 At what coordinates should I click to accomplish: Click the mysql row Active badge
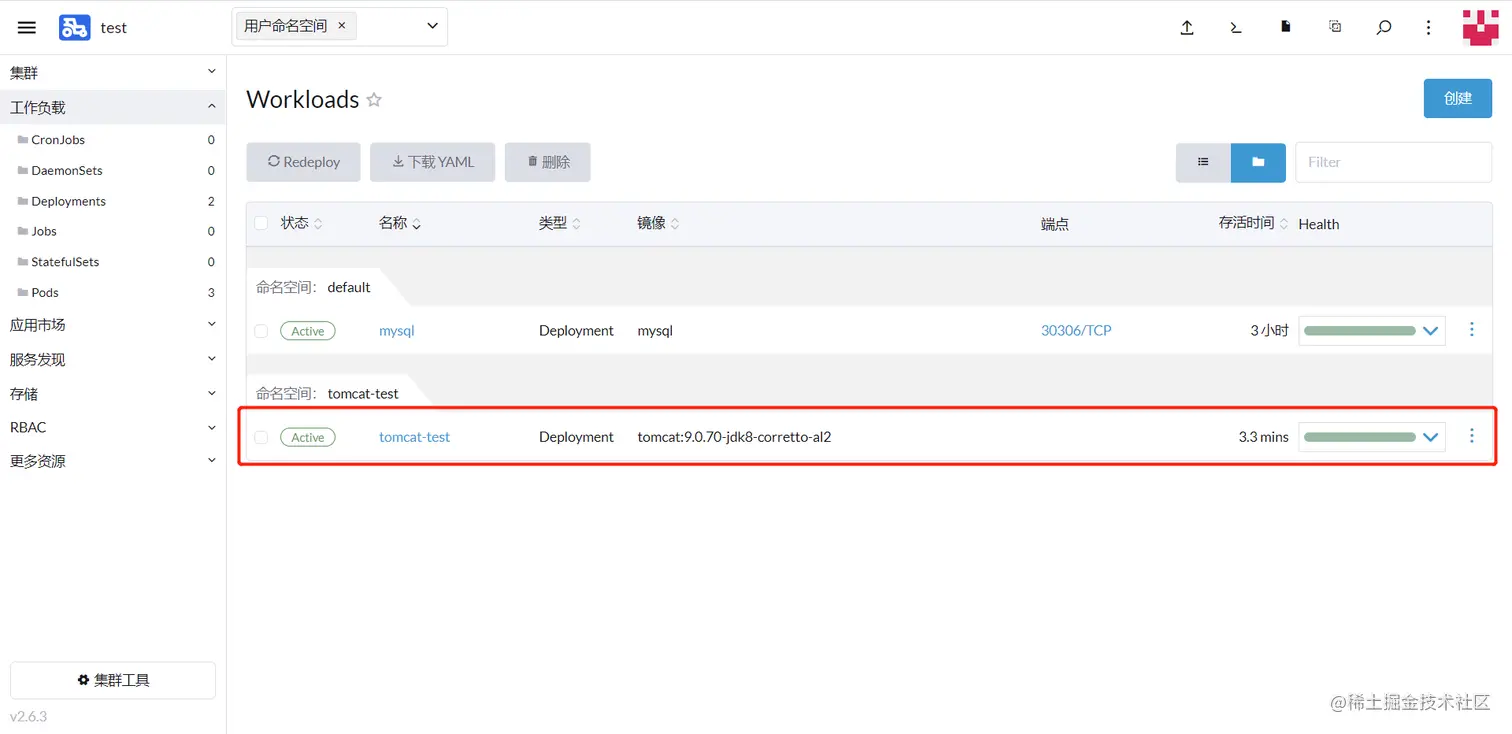pyautogui.click(x=308, y=331)
